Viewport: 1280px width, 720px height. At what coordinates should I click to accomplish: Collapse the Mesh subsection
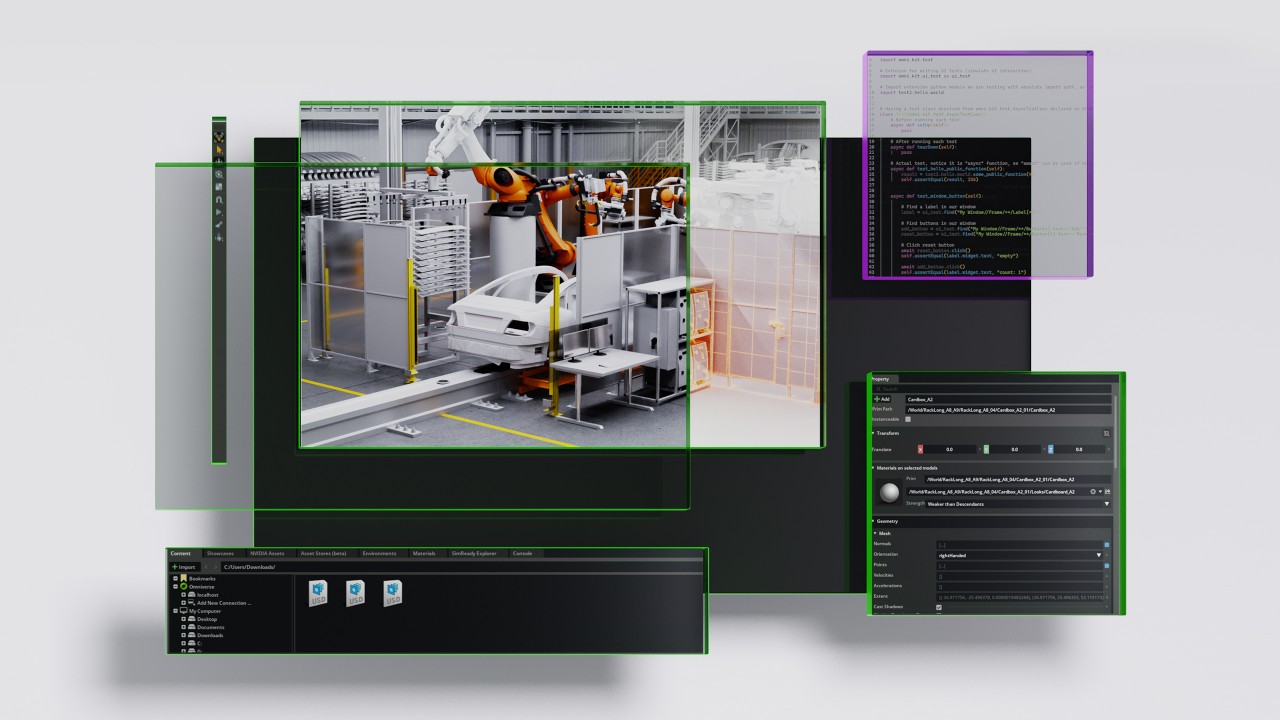pyautogui.click(x=875, y=534)
